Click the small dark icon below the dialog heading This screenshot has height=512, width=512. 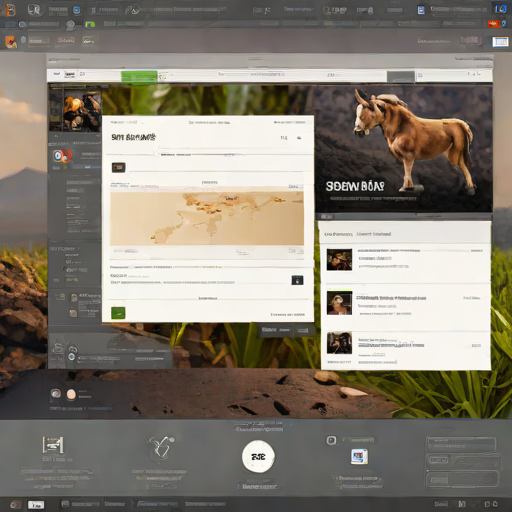pyautogui.click(x=118, y=167)
